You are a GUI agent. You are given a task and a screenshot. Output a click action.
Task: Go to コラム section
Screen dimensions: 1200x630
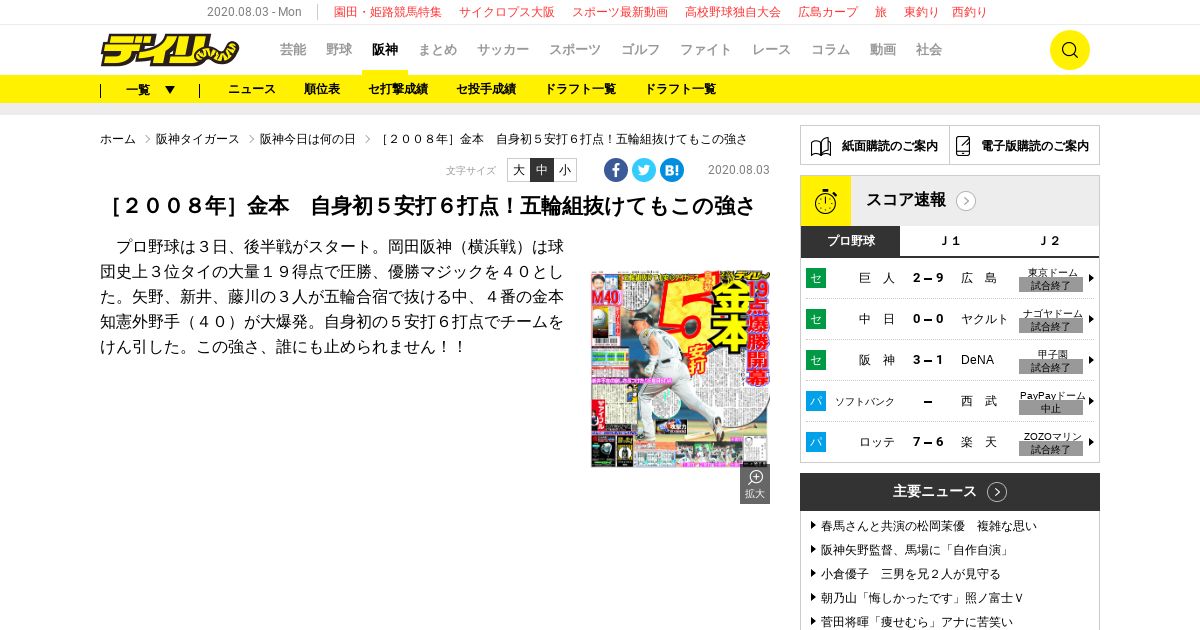tap(830, 50)
